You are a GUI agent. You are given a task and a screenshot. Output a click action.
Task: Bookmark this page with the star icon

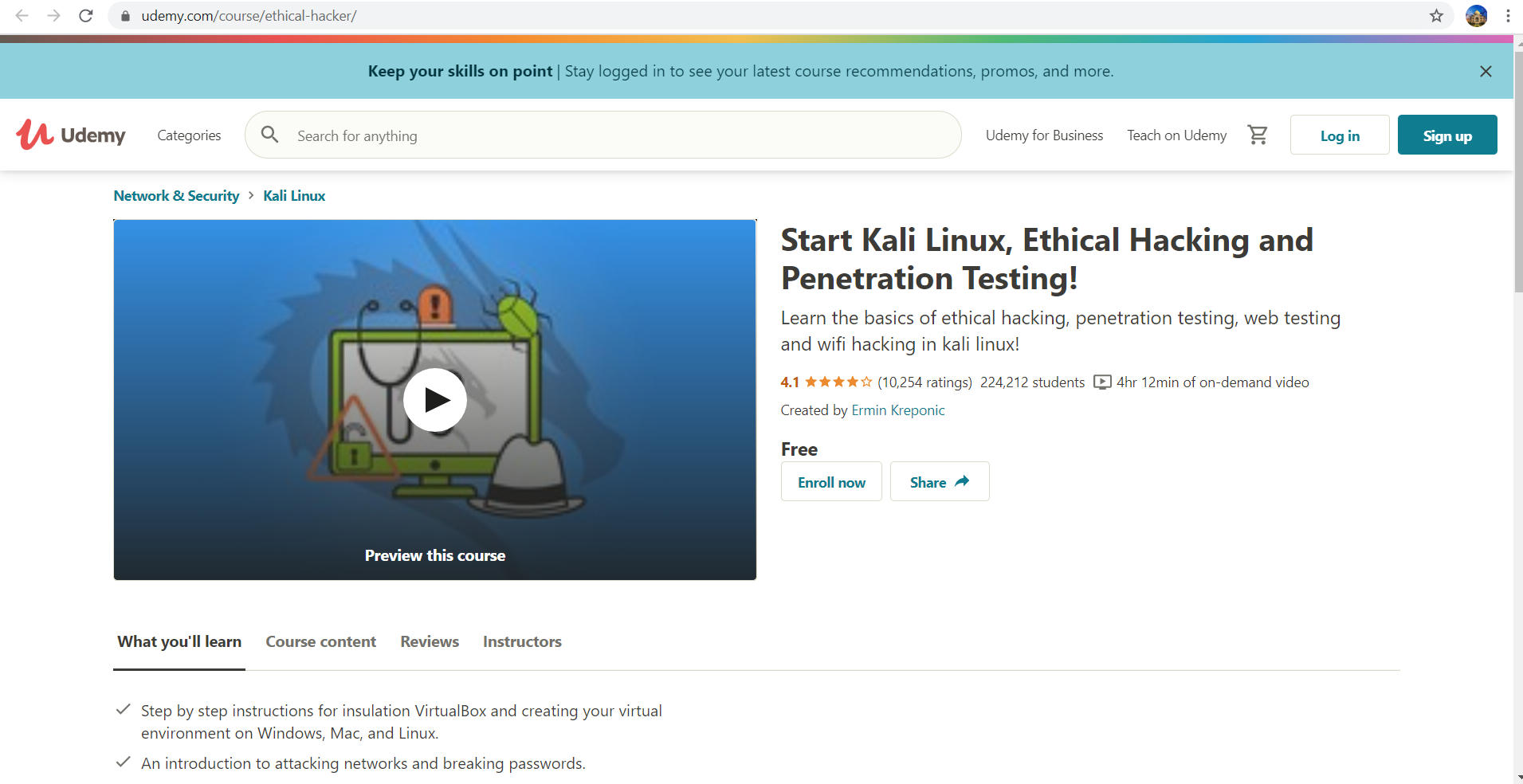click(x=1436, y=16)
